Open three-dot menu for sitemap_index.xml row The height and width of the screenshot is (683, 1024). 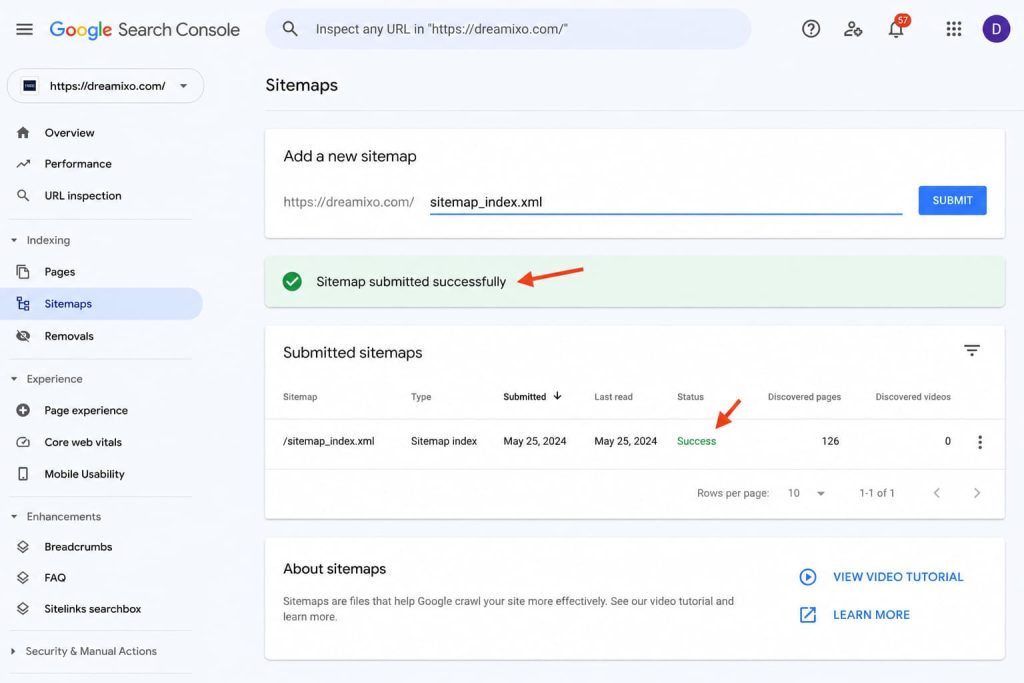coord(980,442)
